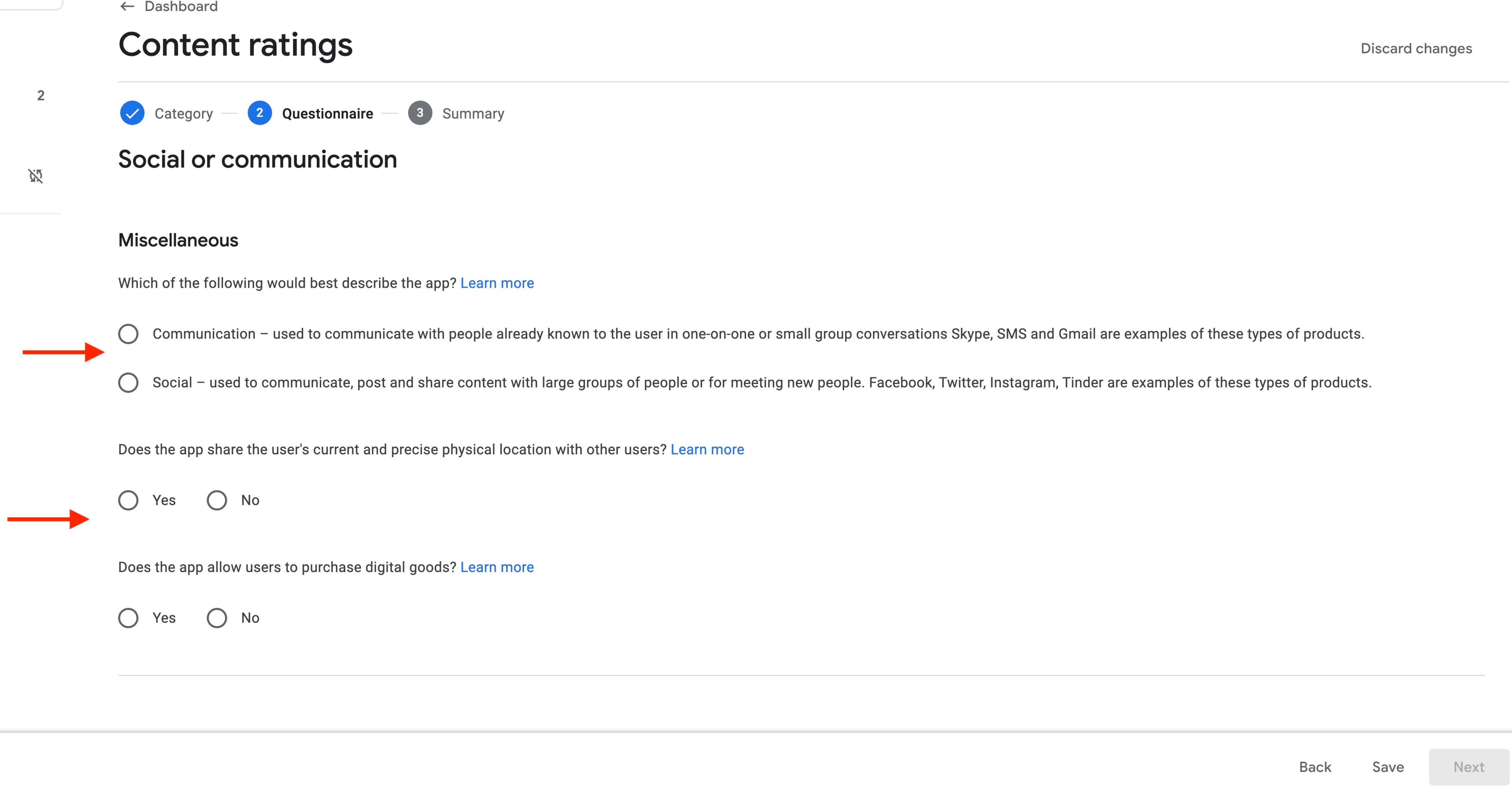The height and width of the screenshot is (793, 1512).
Task: Click the step 3 Summary circle
Action: pyautogui.click(x=420, y=113)
